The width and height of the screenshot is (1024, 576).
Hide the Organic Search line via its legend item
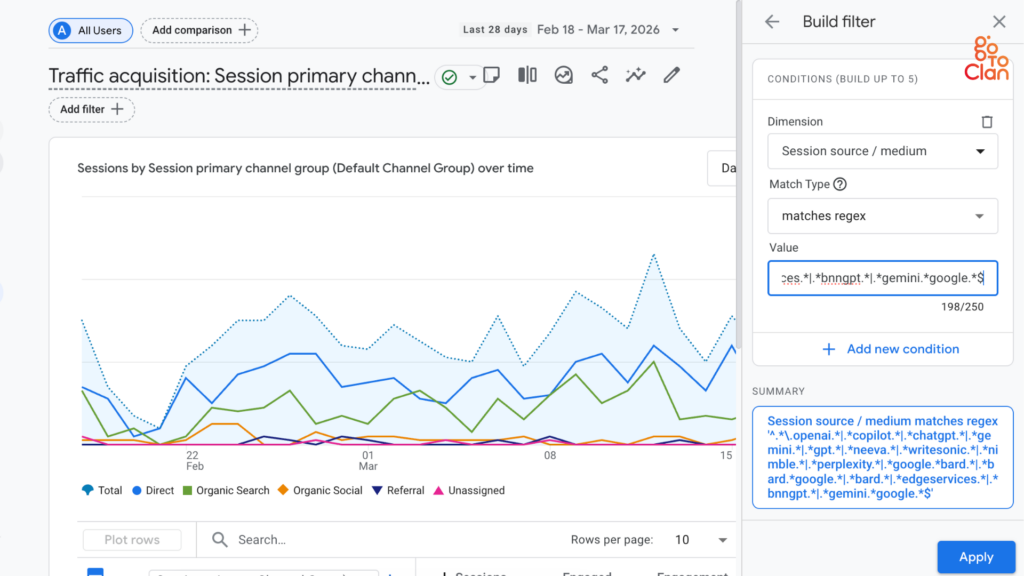[x=226, y=490]
